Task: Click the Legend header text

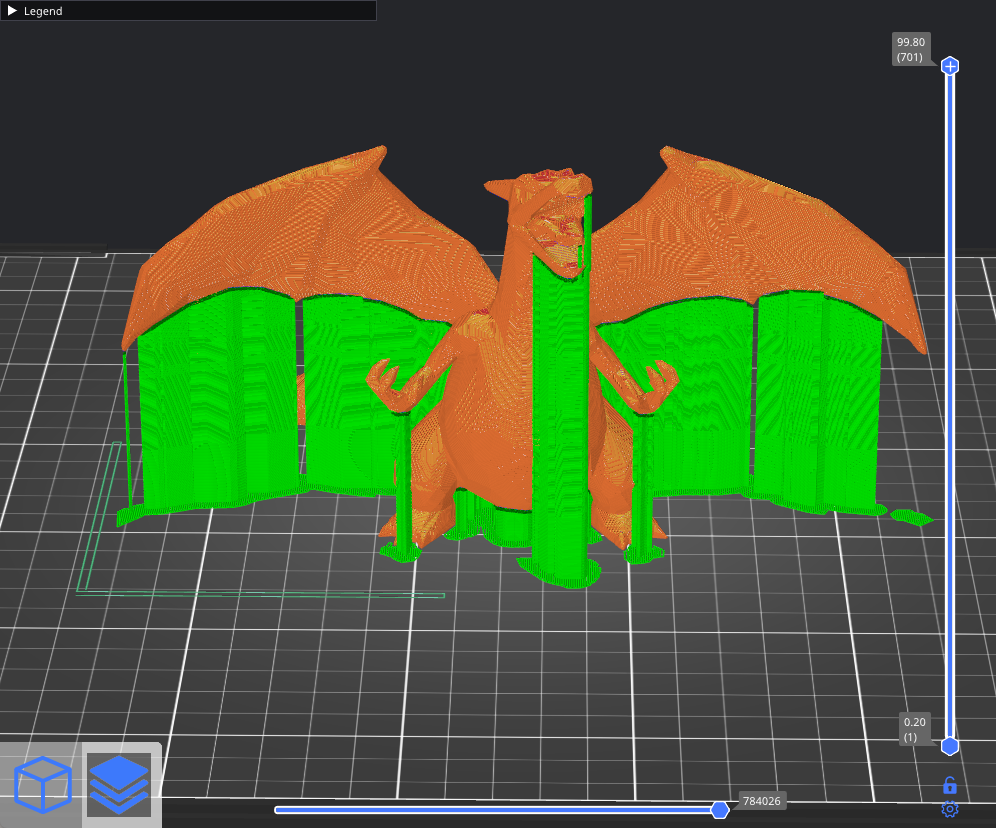Action: click(43, 11)
